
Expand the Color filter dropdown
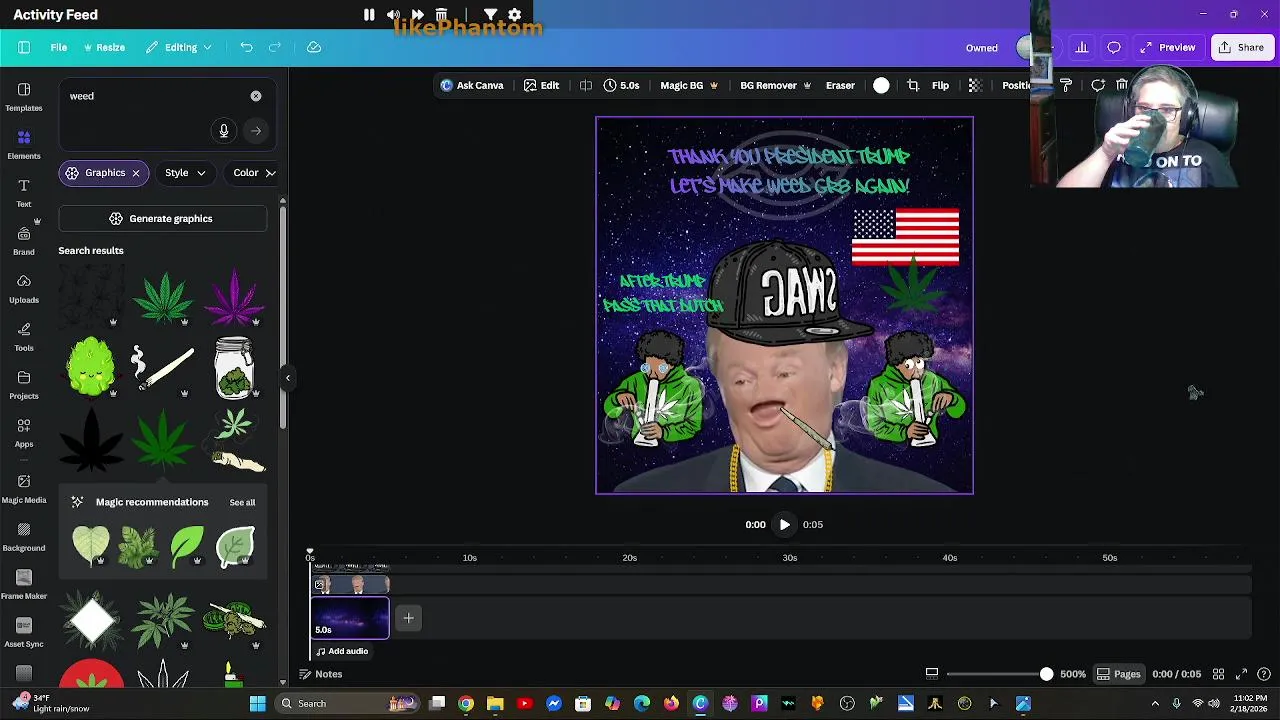254,173
